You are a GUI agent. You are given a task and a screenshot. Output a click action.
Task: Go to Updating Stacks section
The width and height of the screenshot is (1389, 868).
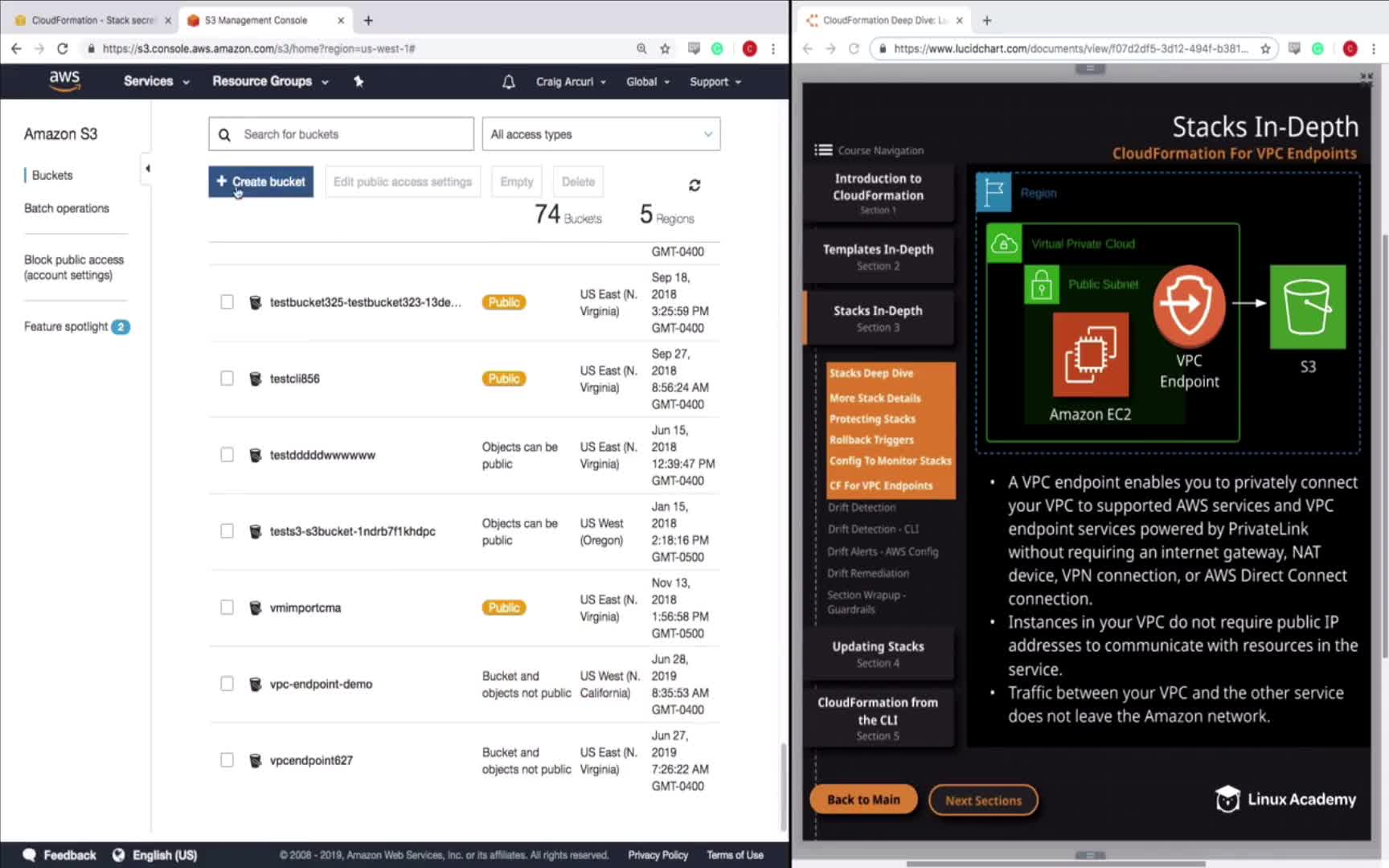pos(878,653)
